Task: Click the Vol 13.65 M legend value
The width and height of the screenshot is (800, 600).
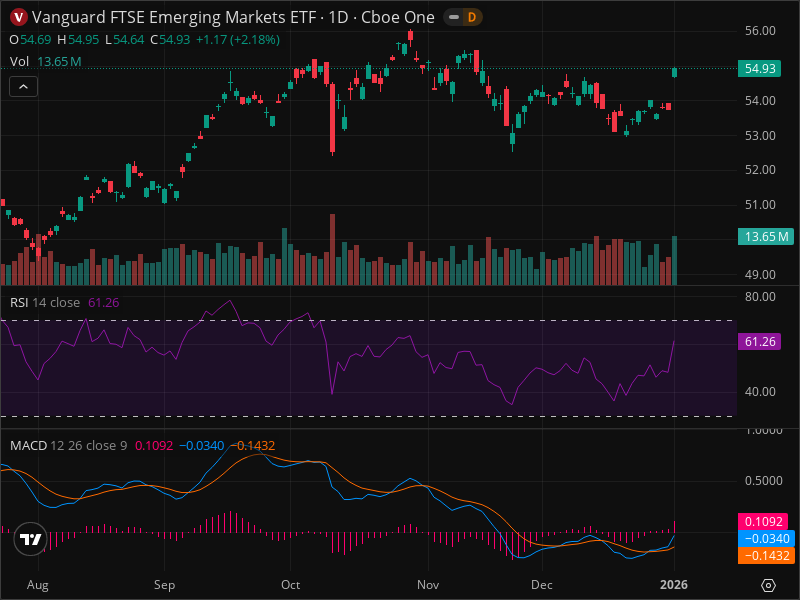Action: pos(59,62)
